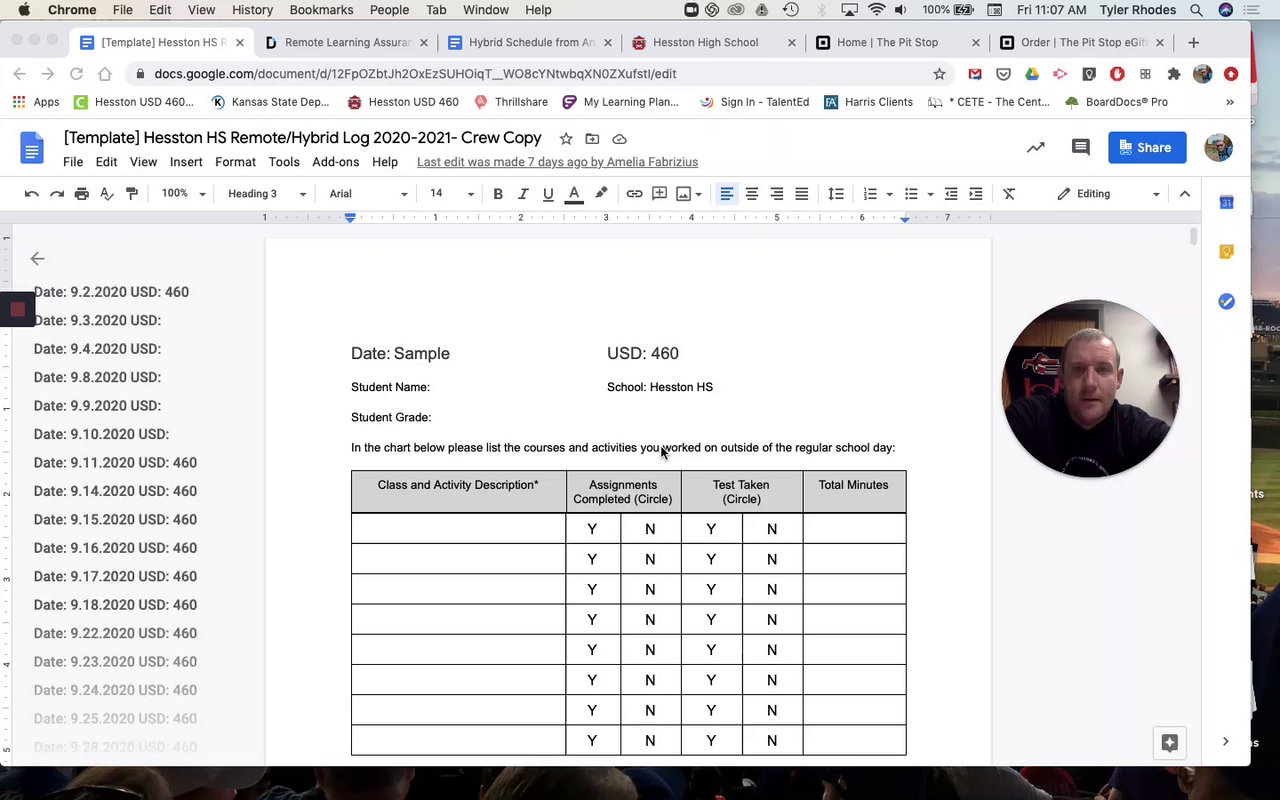
Task: Open the Tools menu in Docs
Action: tap(284, 162)
